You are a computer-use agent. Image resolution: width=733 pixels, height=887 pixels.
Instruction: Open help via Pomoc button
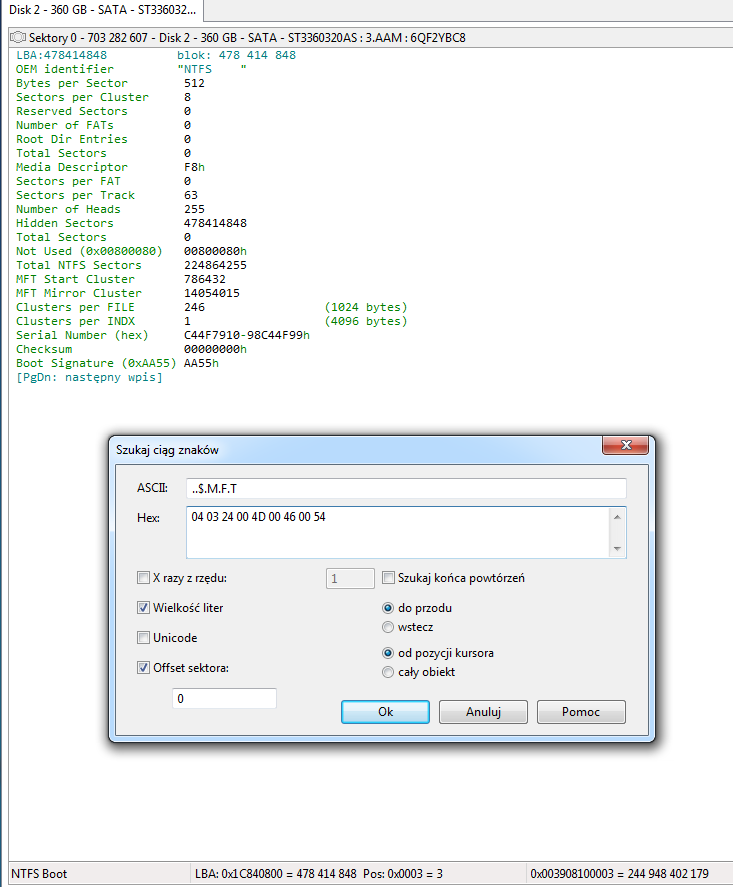pos(581,712)
